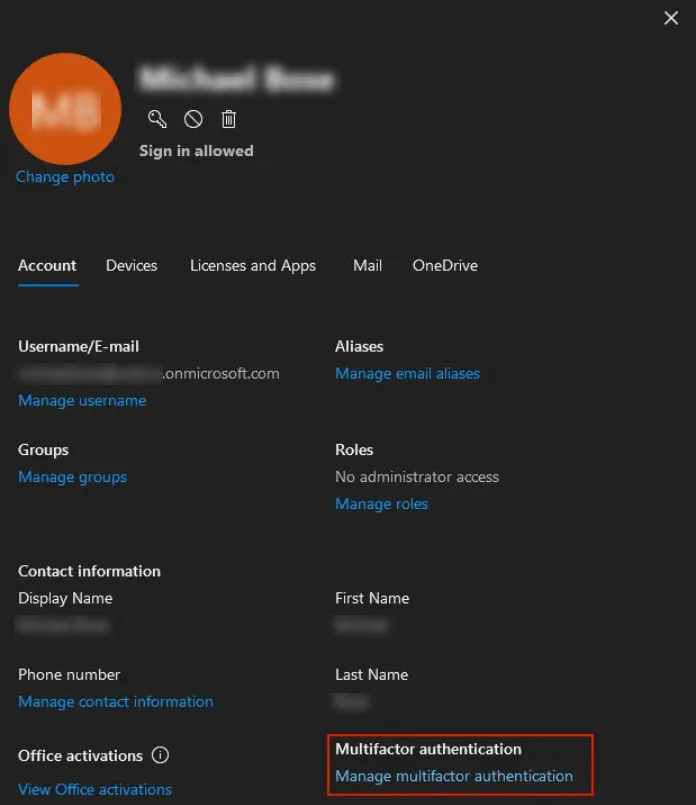Open the OneDrive tab
Viewport: 696px width, 805px height.
click(445, 265)
